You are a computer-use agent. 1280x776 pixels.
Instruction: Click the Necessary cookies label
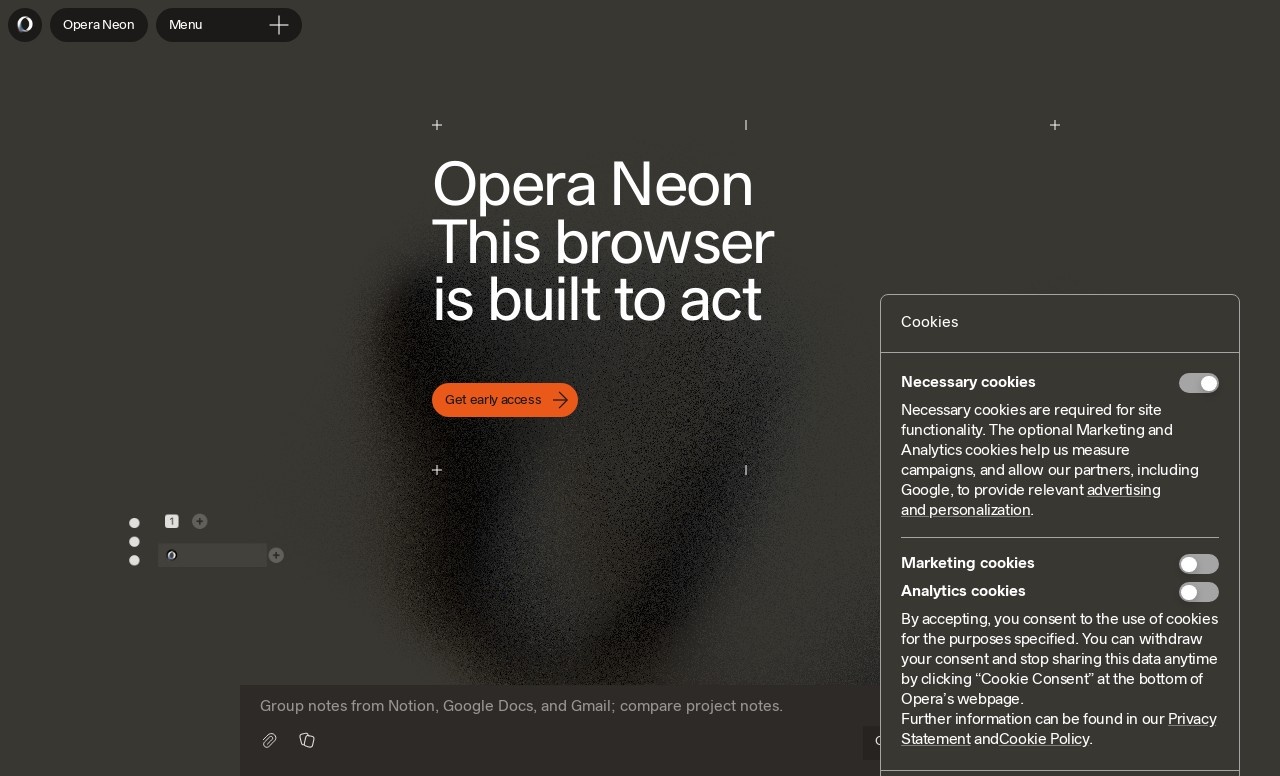[968, 382]
